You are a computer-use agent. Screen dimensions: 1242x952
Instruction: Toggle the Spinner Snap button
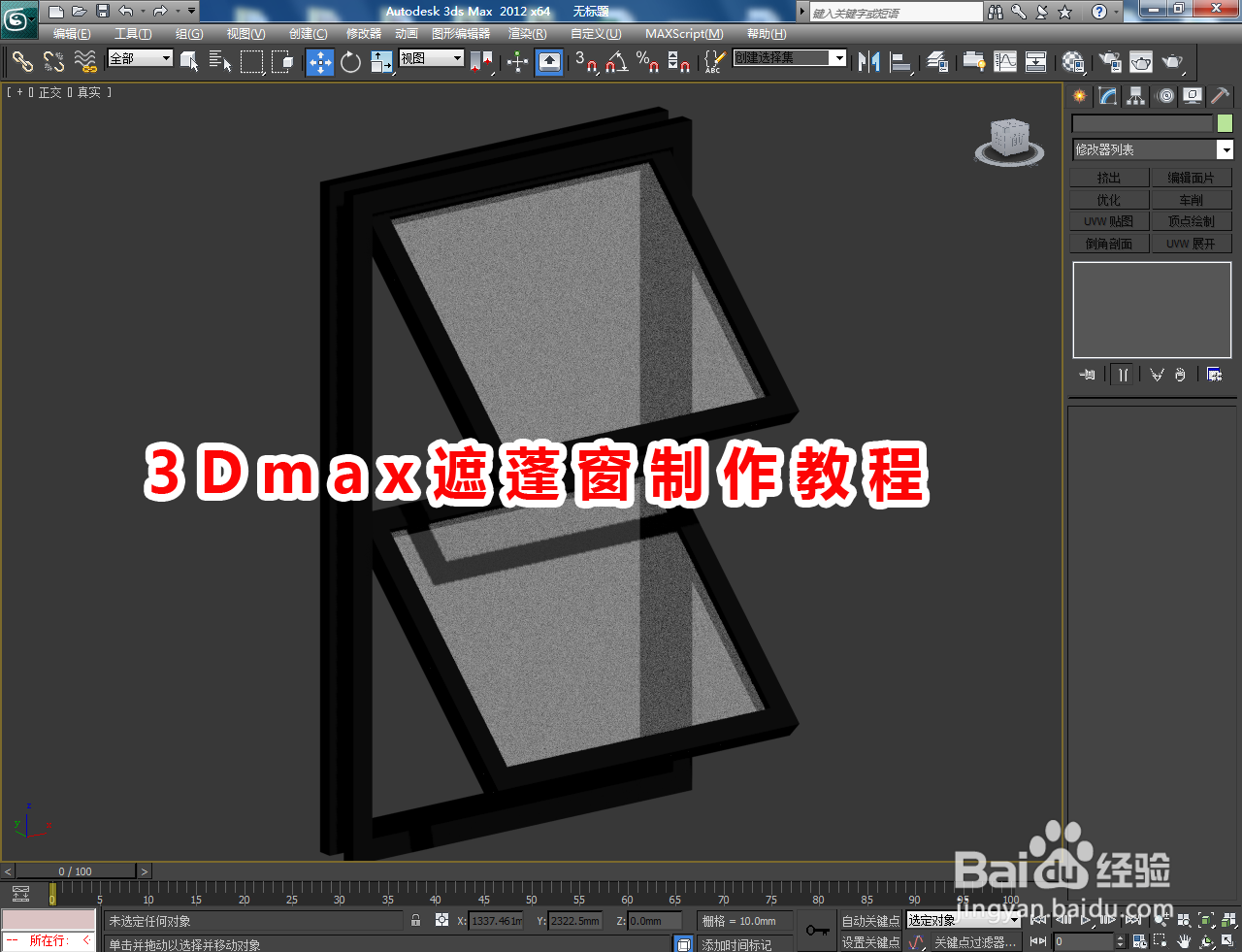(x=678, y=61)
